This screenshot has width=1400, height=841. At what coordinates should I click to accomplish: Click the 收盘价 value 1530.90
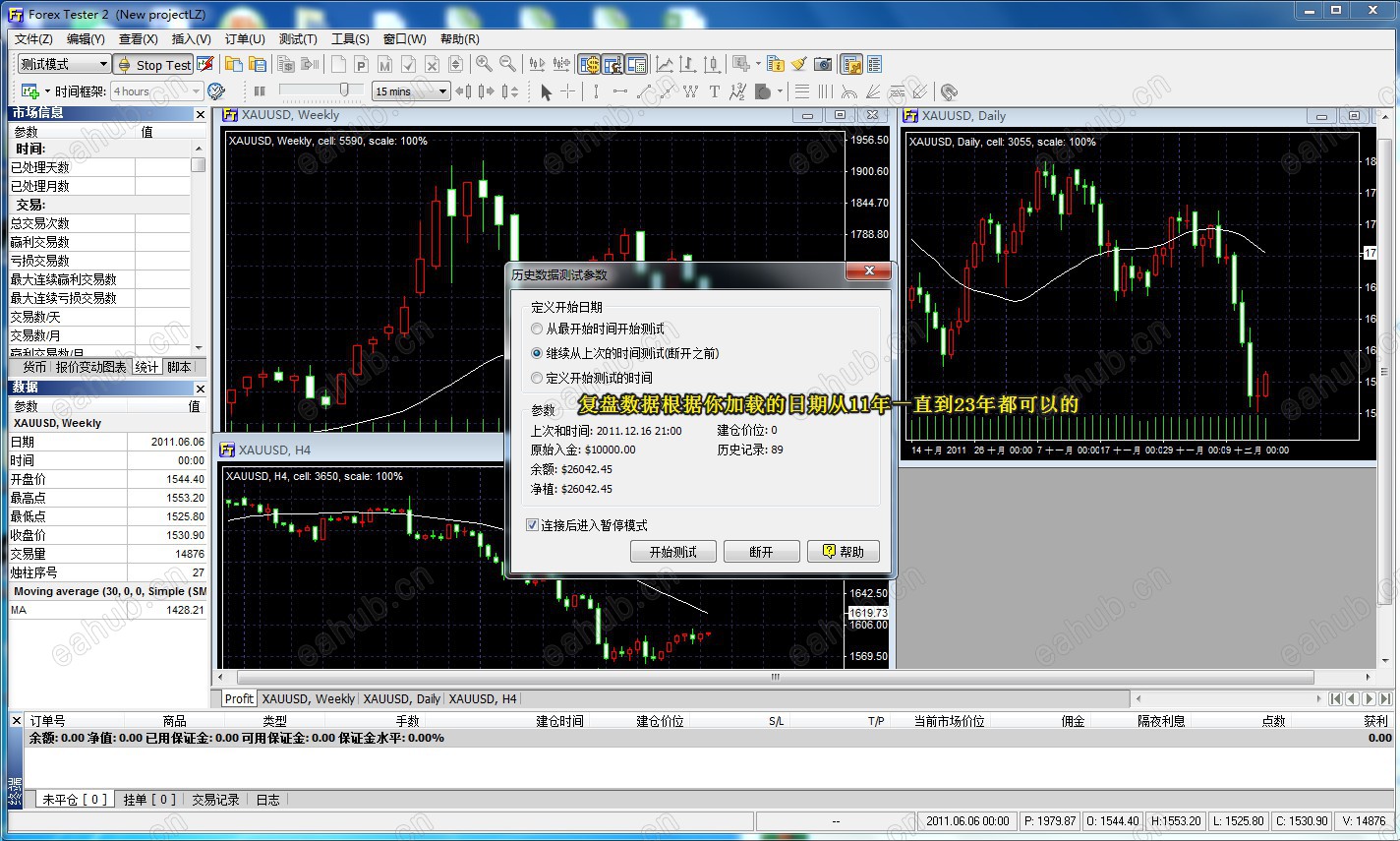point(185,535)
